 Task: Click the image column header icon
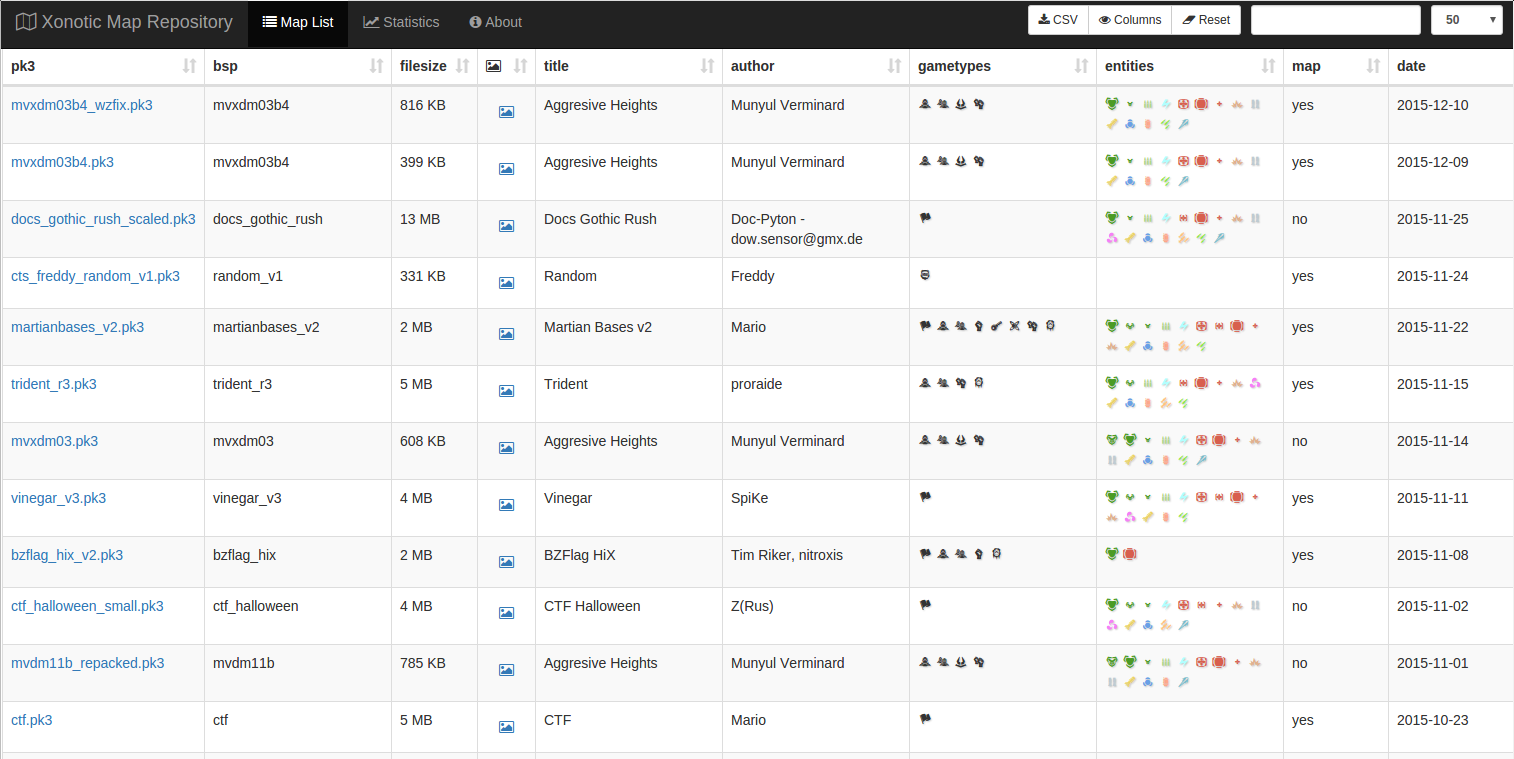[x=493, y=66]
